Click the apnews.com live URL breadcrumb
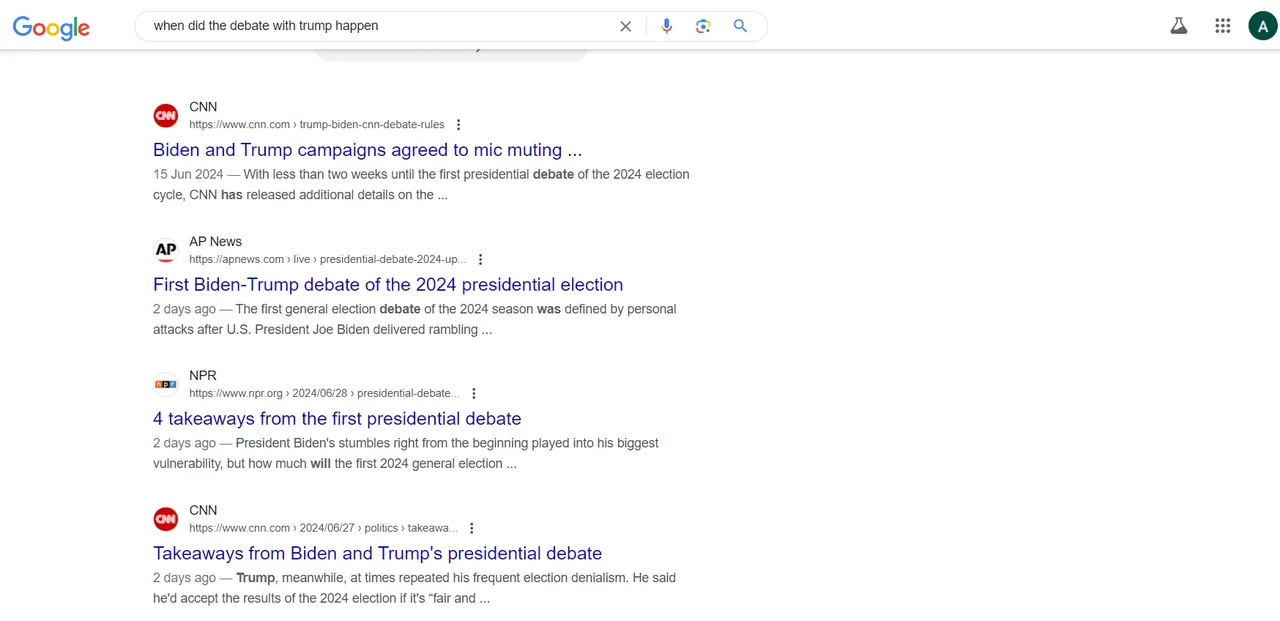The height and width of the screenshot is (621, 1280). click(x=328, y=259)
